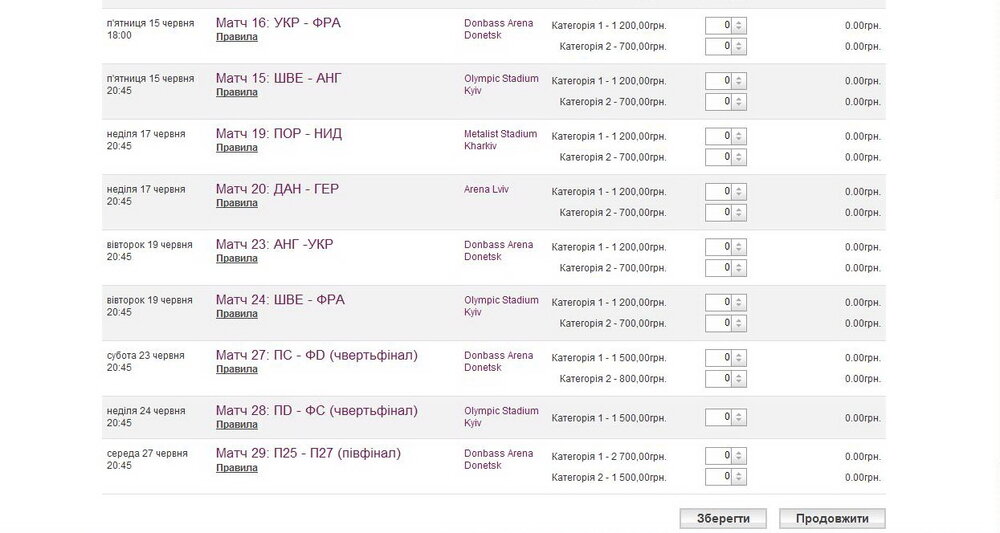Click the Arena Lviv venue link
Image resolution: width=1000 pixels, height=533 pixels.
pos(487,190)
